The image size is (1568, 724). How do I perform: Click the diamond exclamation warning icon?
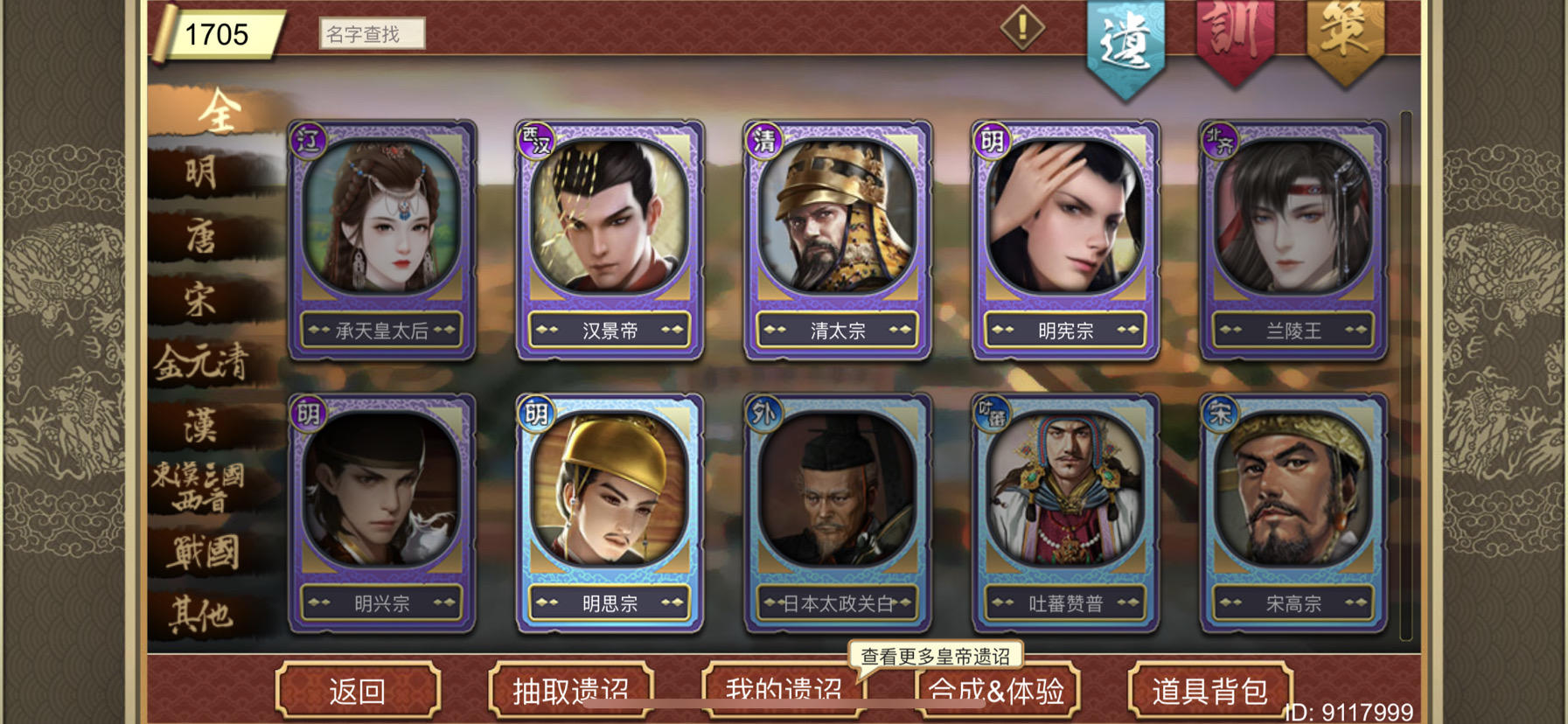1022,28
